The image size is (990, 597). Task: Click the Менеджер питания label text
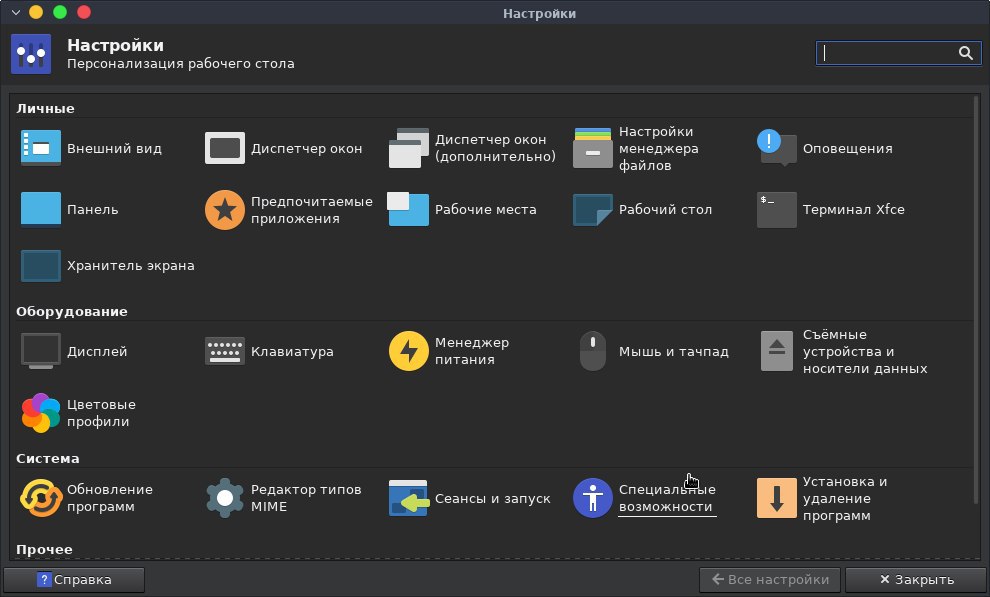point(472,351)
